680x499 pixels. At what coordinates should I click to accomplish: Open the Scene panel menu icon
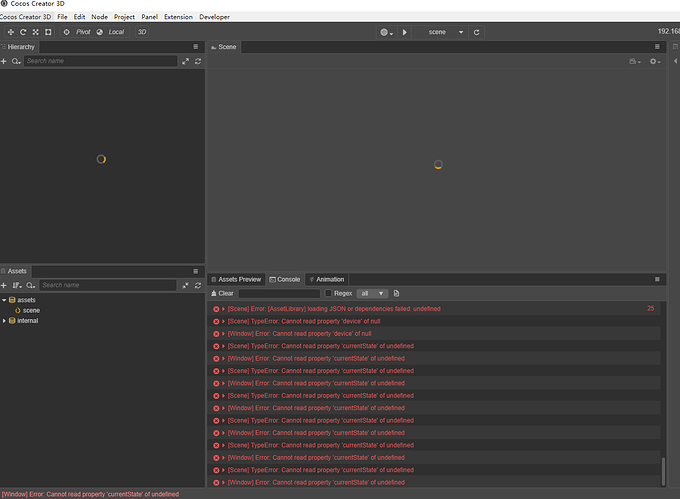[657, 47]
